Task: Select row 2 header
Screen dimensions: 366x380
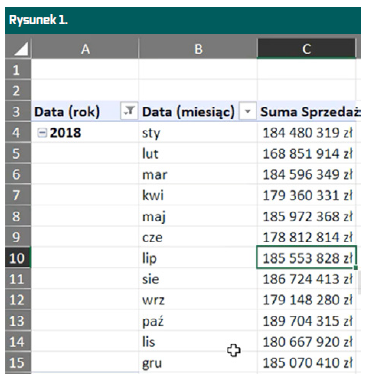Action: pos(18,90)
